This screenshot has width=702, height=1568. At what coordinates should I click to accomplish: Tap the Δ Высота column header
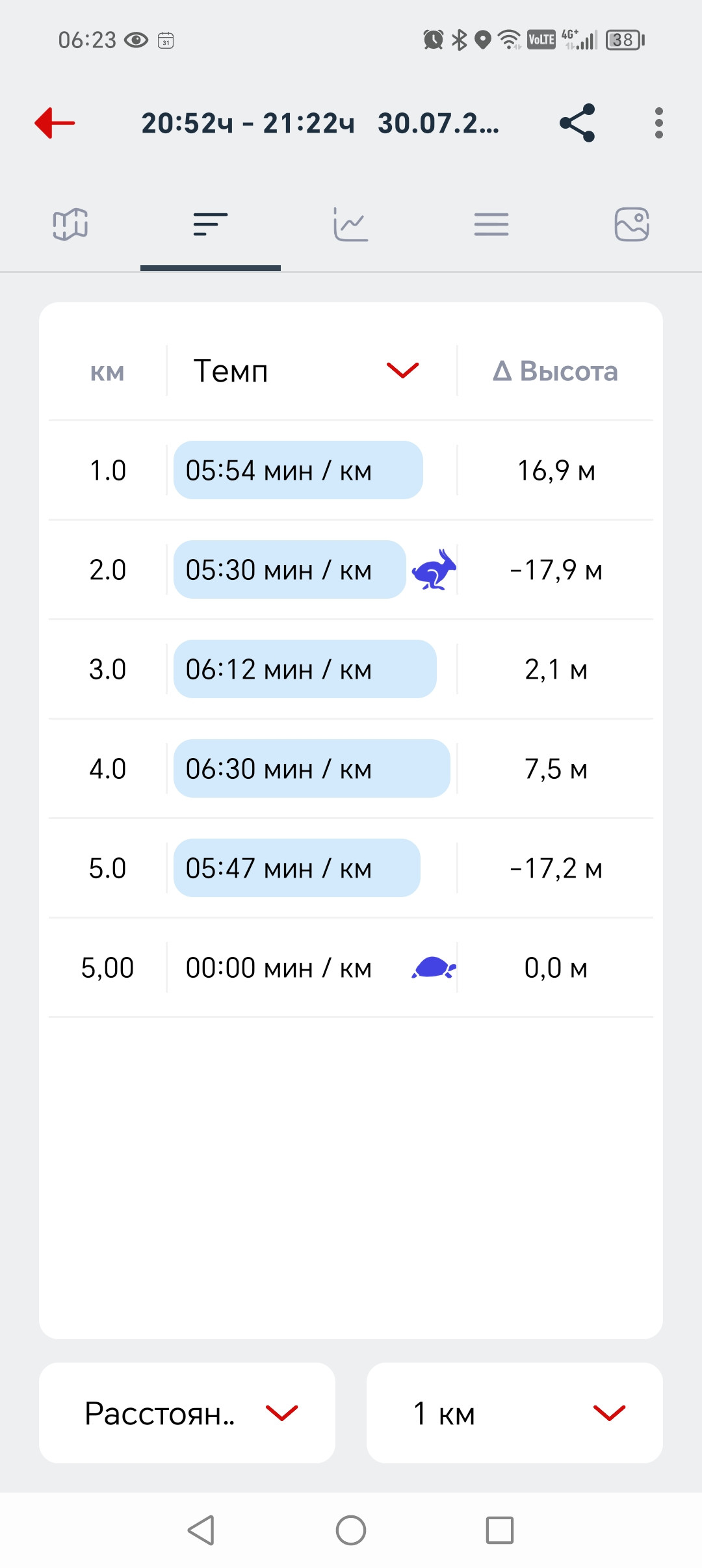click(556, 371)
